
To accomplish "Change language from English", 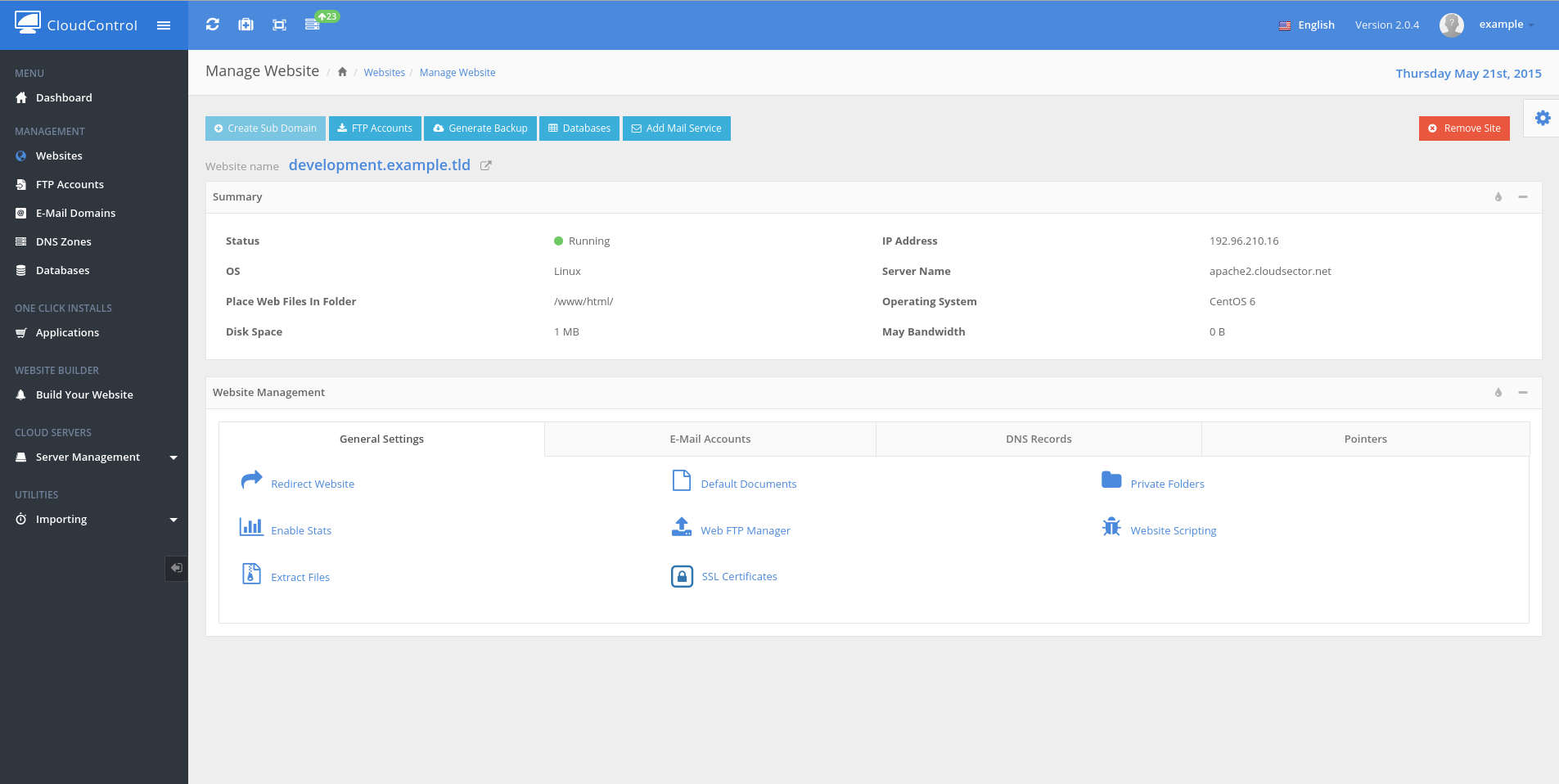I will click(1307, 25).
